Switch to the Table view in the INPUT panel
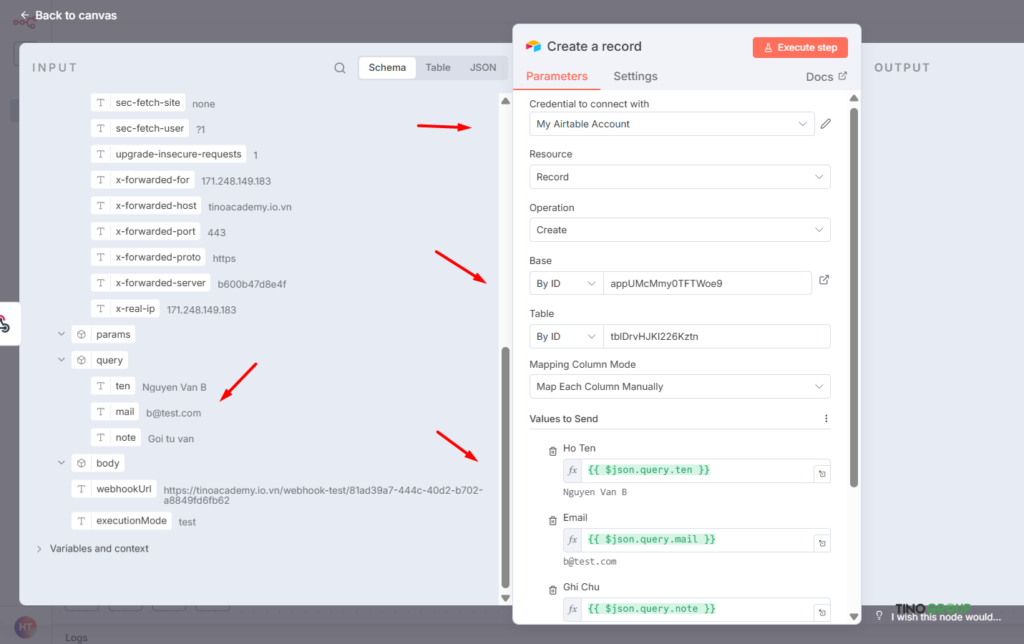The width and height of the screenshot is (1024, 644). coord(437,67)
